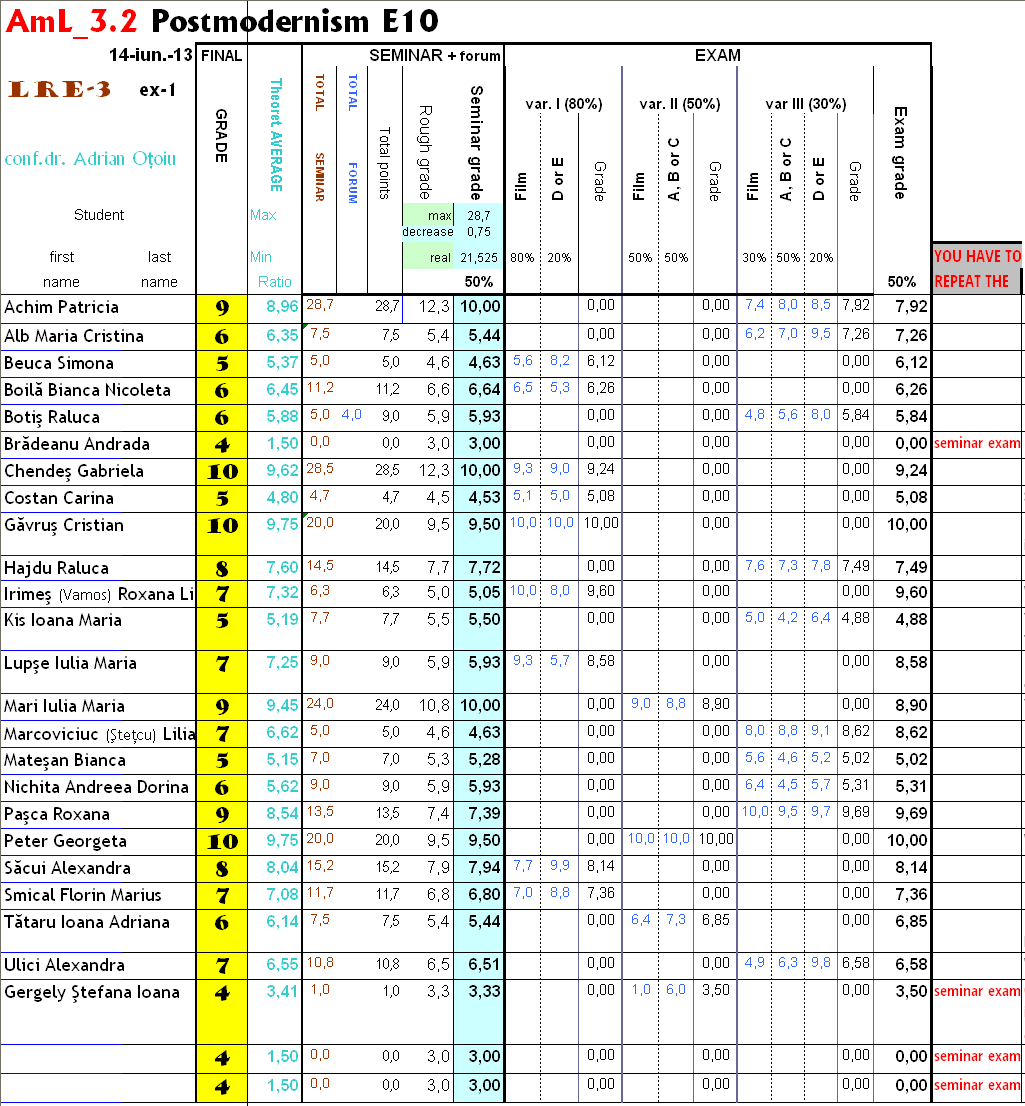Select the 'var III (30%)' header
The height and width of the screenshot is (1106, 1025).
tap(806, 104)
